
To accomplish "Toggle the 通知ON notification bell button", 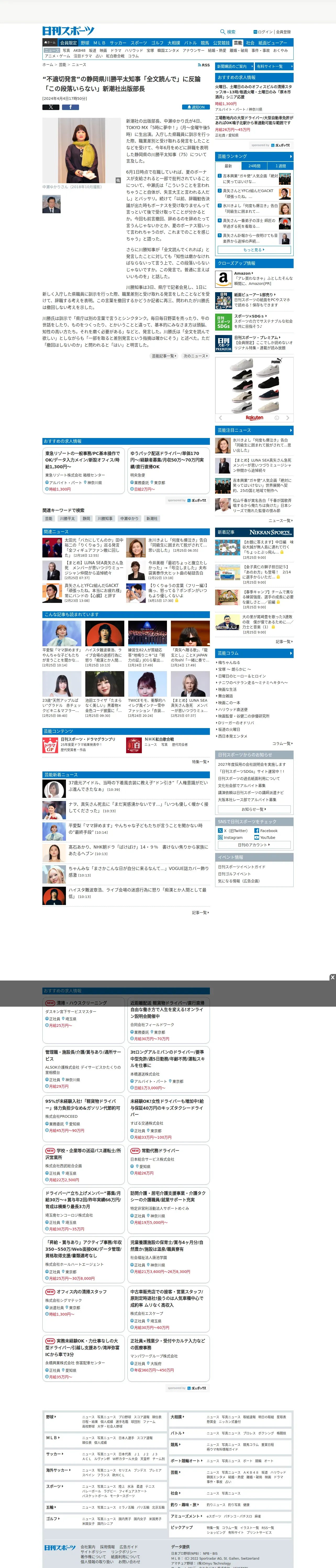I will pyautogui.click(x=196, y=107).
